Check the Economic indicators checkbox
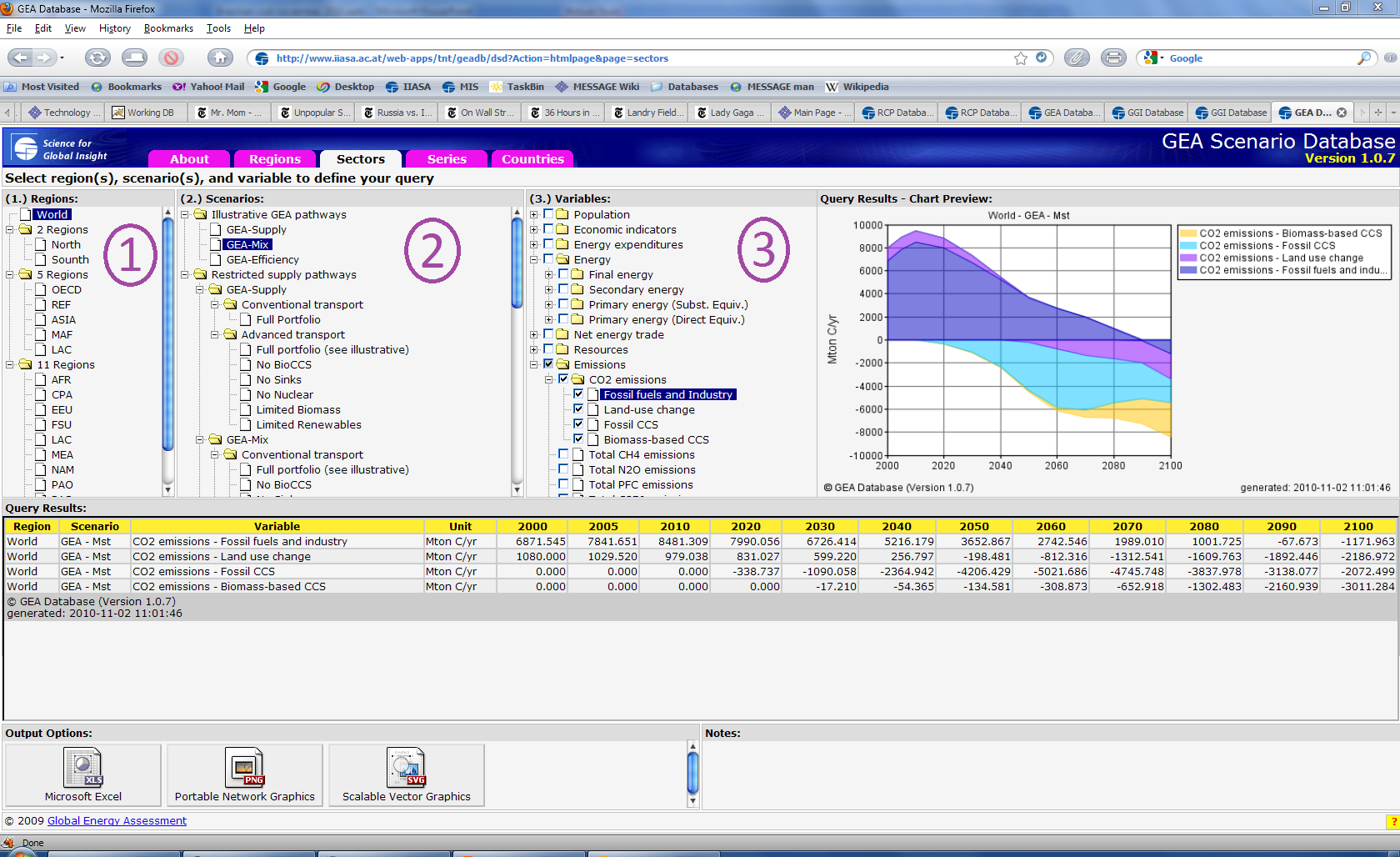The image size is (1400, 857). 548,229
